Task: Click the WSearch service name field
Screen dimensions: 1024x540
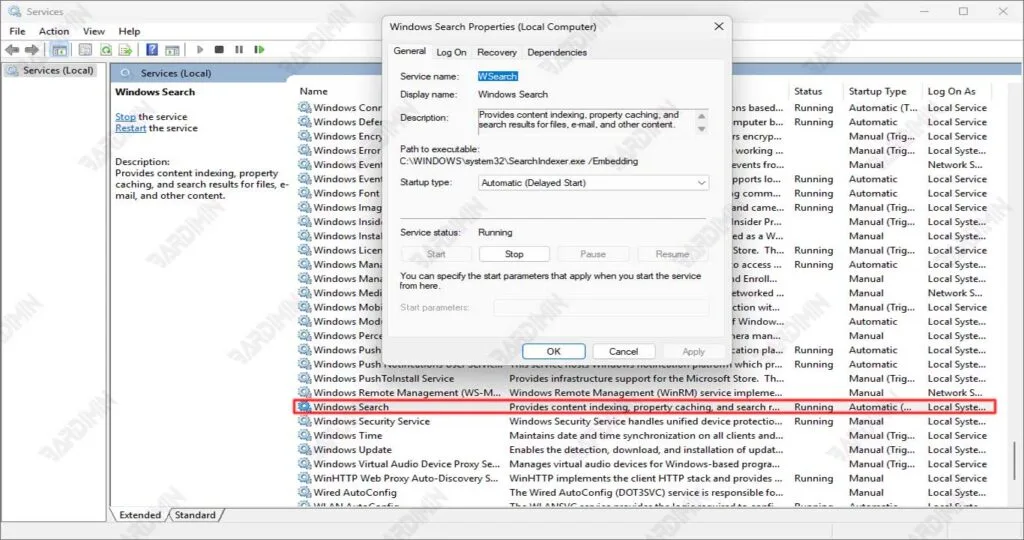Action: pyautogui.click(x=498, y=76)
